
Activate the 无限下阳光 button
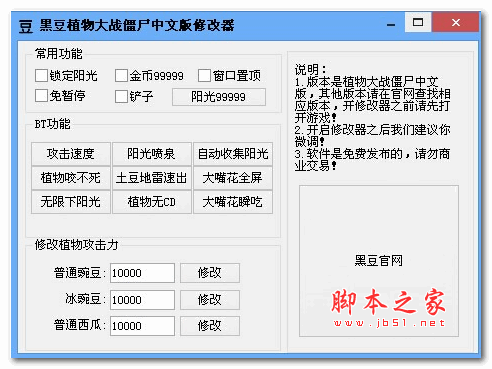point(71,202)
